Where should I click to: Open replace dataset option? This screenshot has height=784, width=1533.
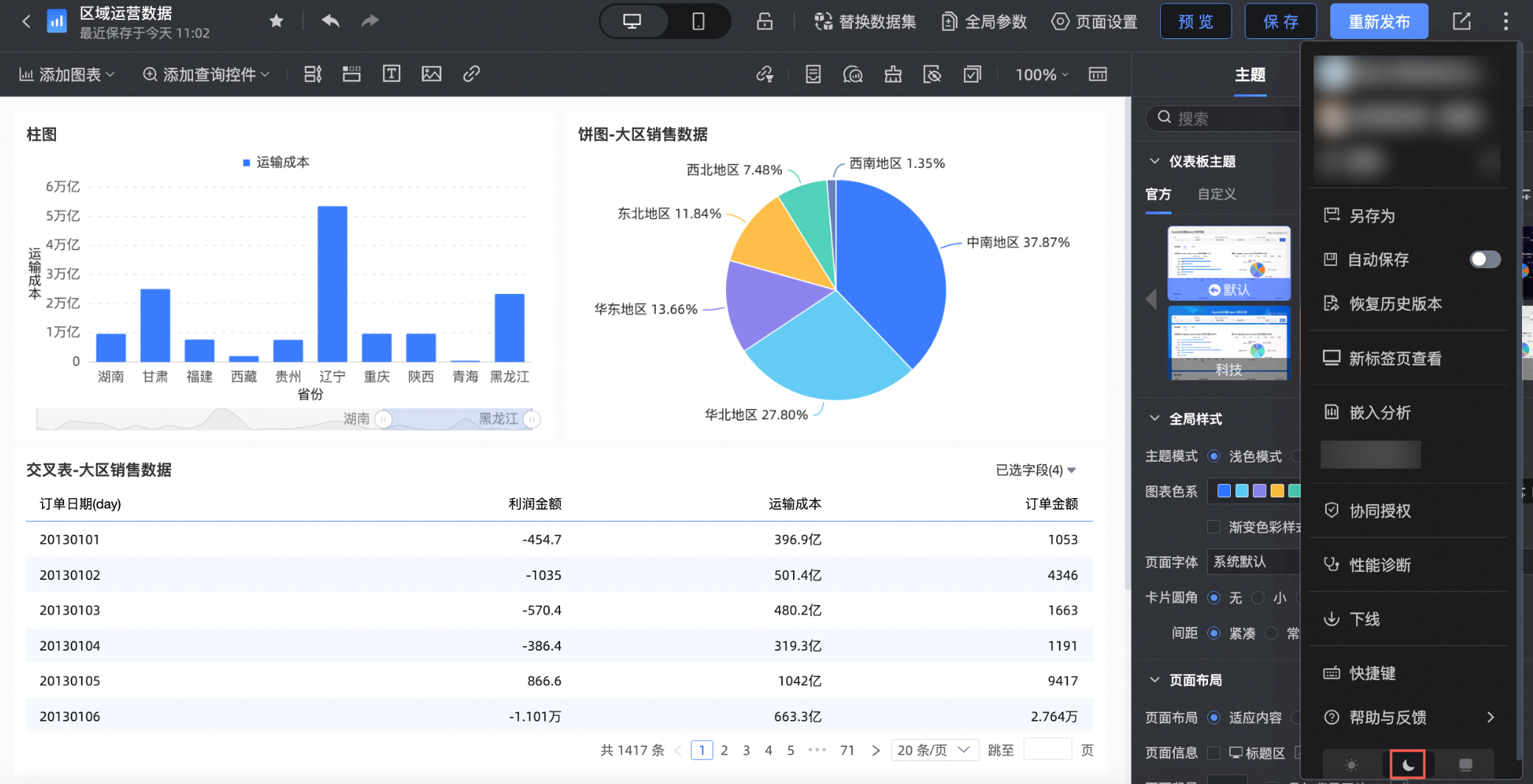865,21
